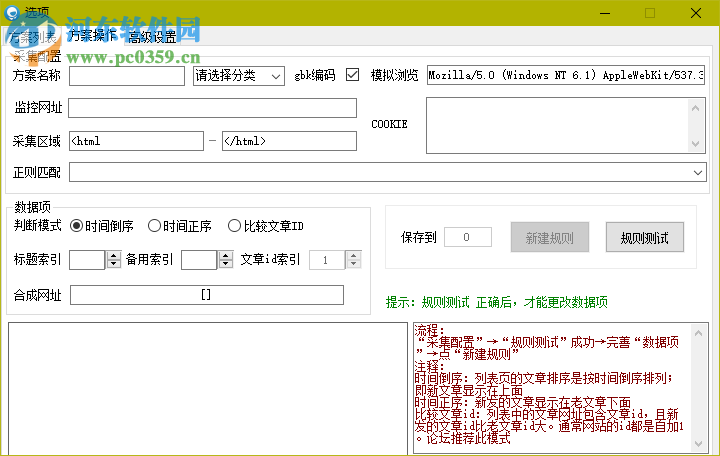Increase 文章id索引 with up arrow
720x456 pixels.
point(353,255)
